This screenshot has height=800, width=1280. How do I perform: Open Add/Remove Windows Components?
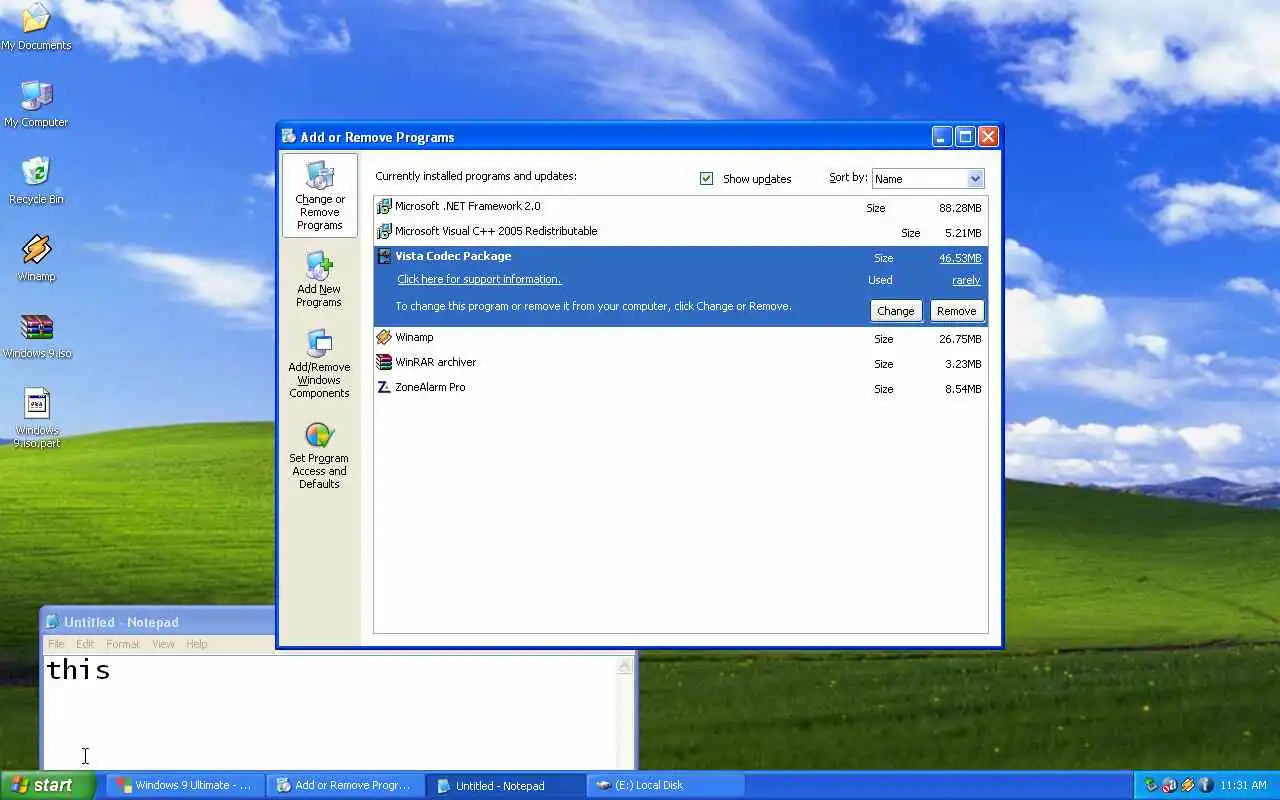[x=319, y=364]
